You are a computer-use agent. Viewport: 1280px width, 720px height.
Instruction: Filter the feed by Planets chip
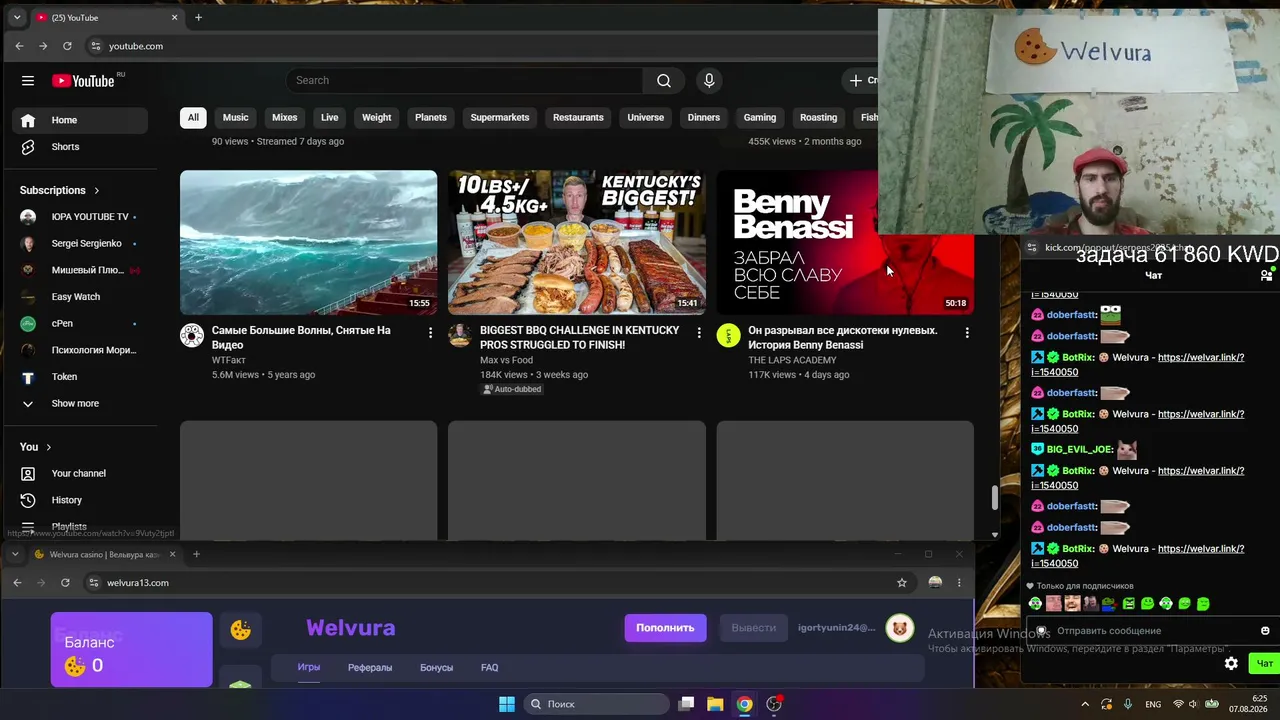tap(431, 118)
